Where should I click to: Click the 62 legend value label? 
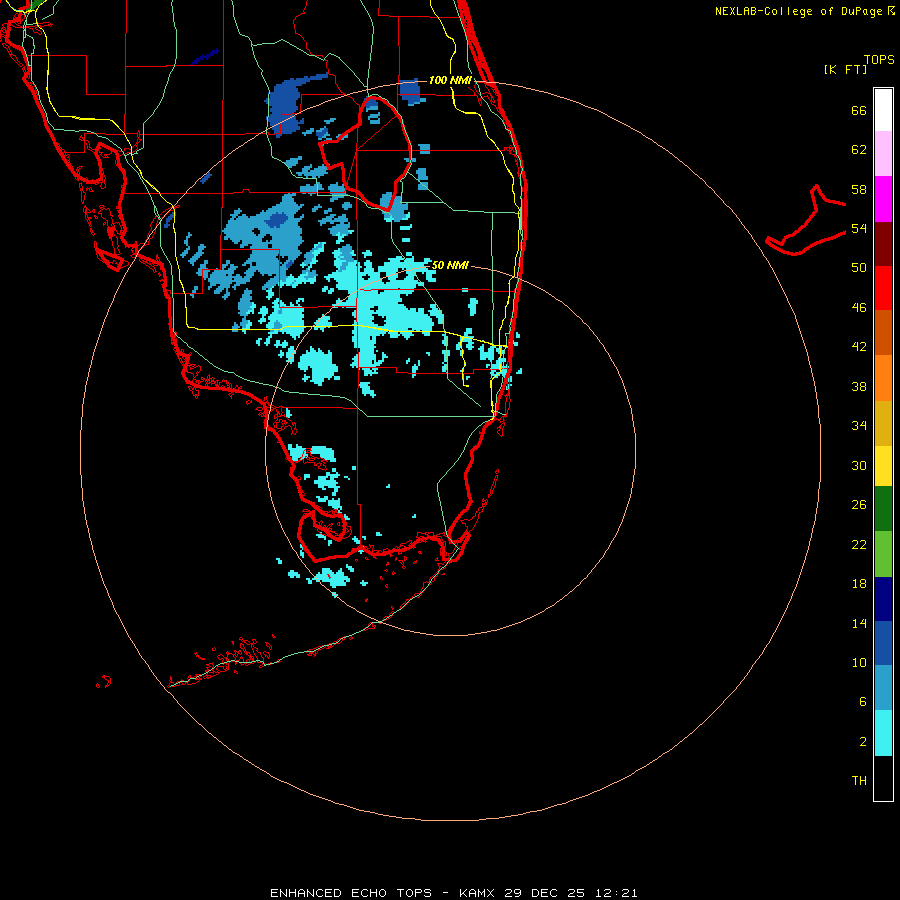point(859,150)
